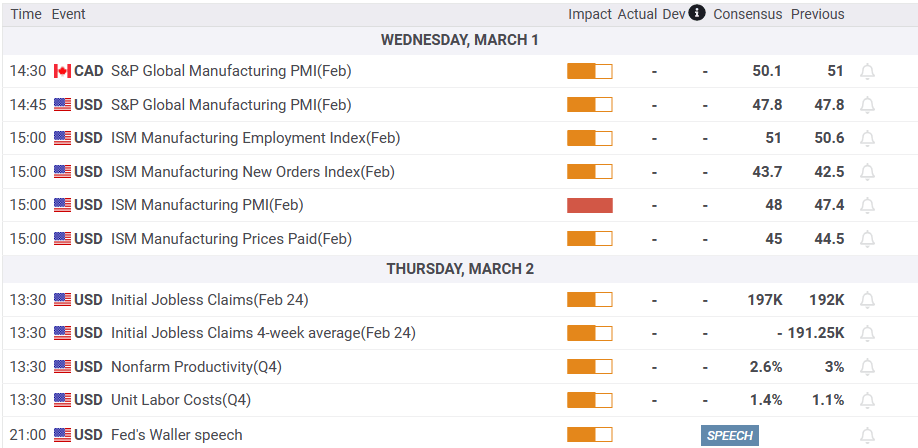
Task: Click bell for Nonfarm Productivity row
Action: pyautogui.click(x=867, y=367)
